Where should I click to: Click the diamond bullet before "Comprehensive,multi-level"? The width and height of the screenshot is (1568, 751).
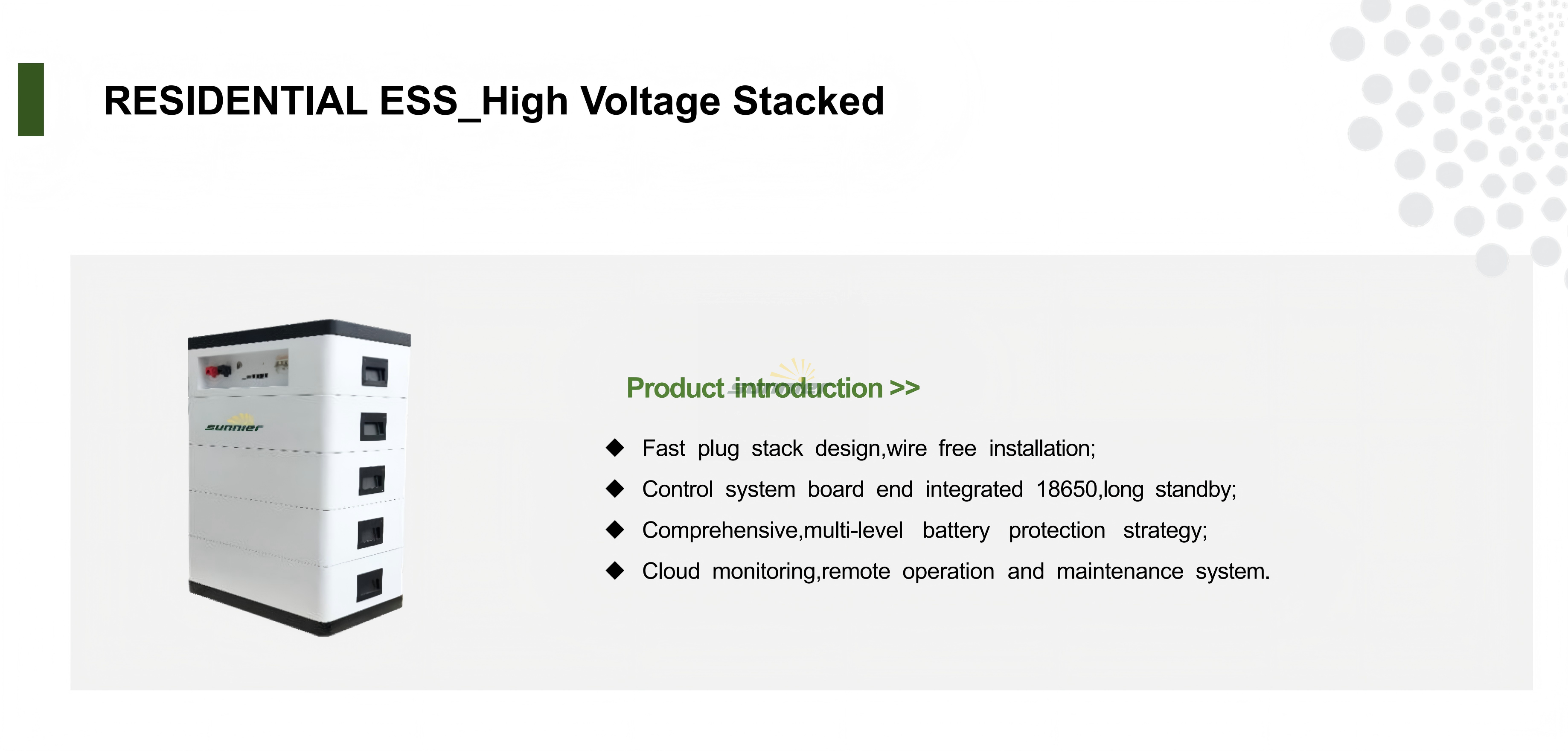(x=615, y=530)
